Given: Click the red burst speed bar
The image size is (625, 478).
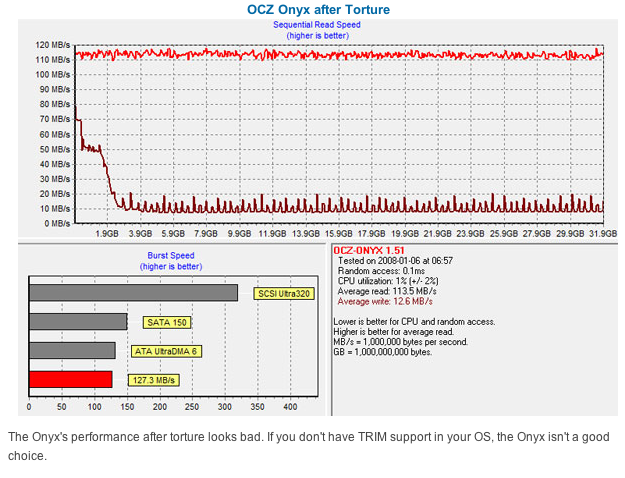Looking at the screenshot, I should (71, 379).
